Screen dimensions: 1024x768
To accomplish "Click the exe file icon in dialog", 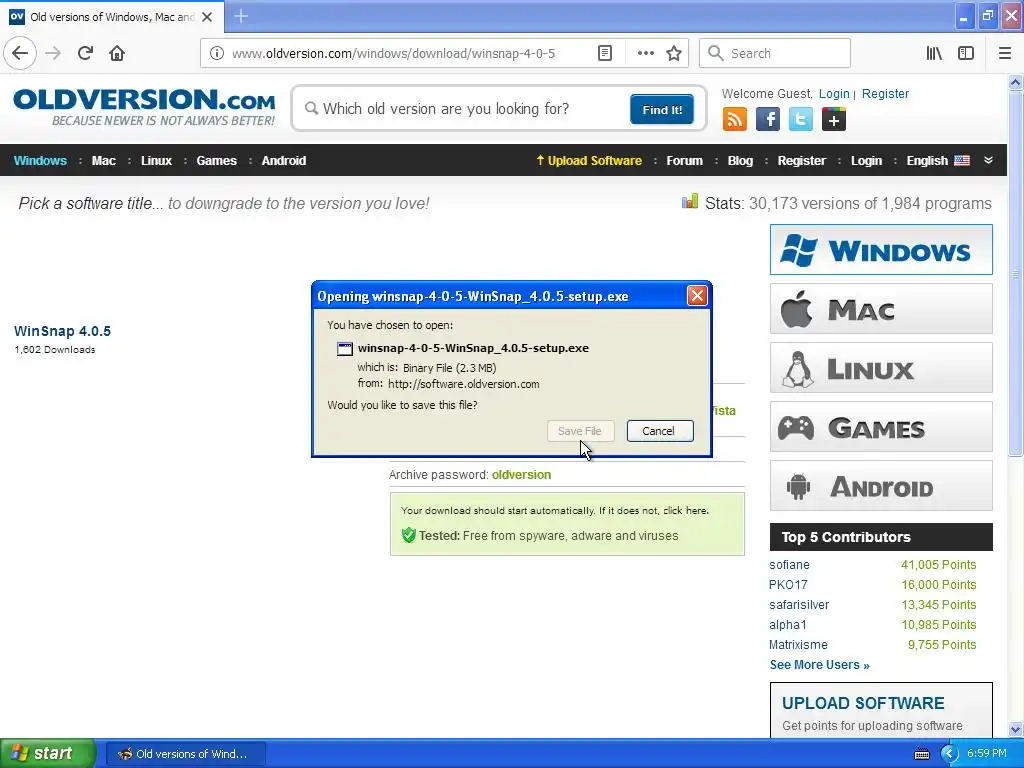I will click(x=345, y=349).
